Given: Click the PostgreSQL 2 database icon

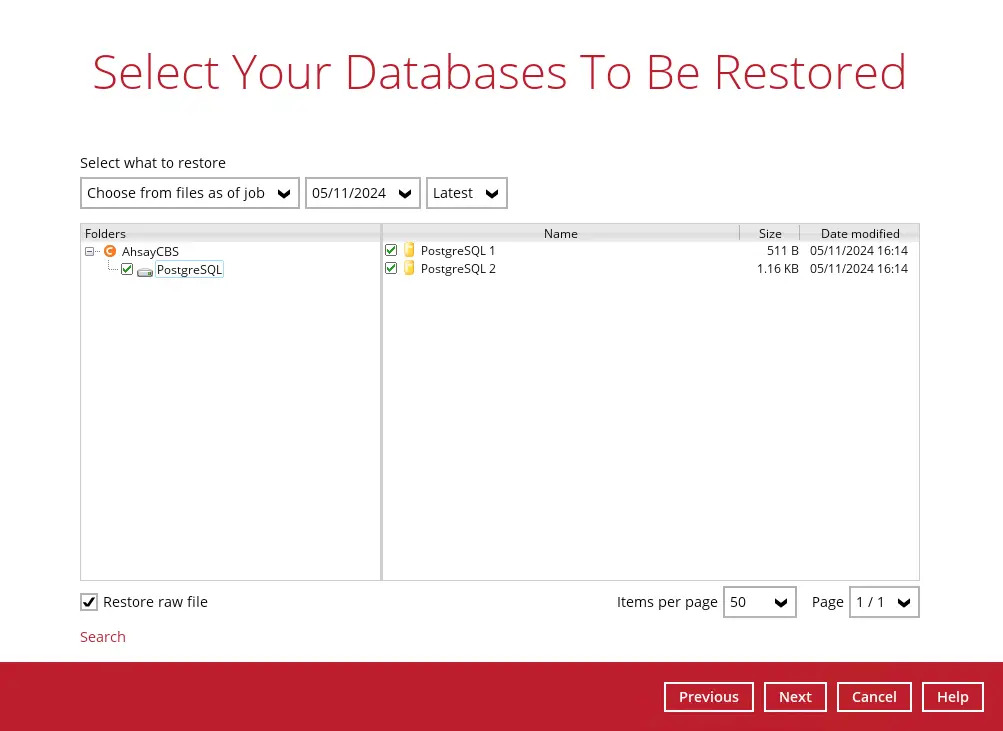Looking at the screenshot, I should [409, 269].
